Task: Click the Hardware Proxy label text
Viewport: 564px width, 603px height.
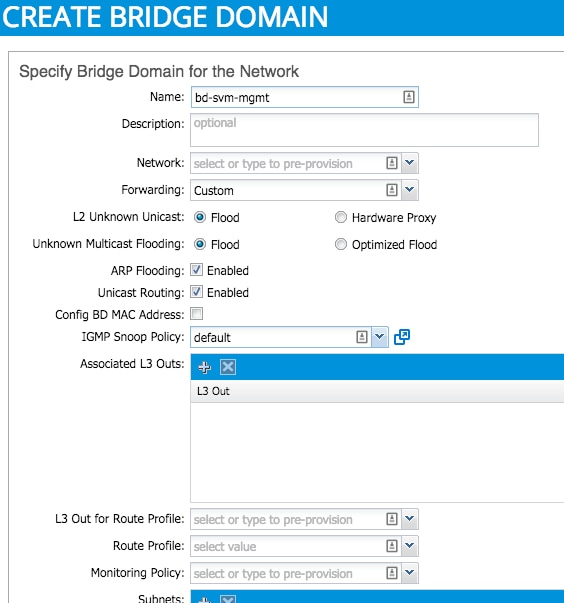Action: [x=394, y=218]
